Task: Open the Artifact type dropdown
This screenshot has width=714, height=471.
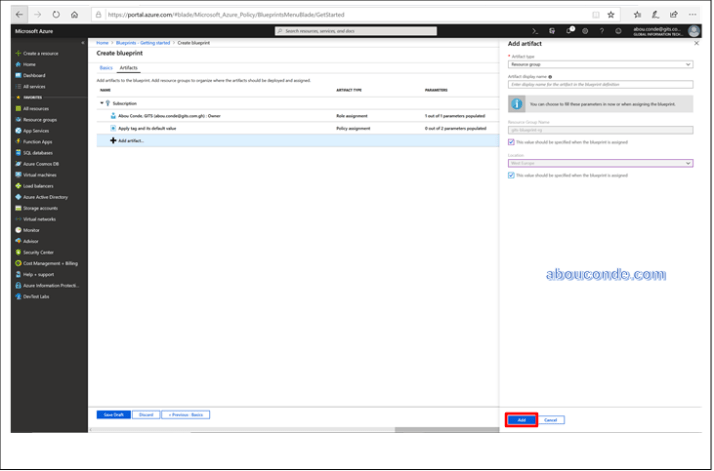Action: pyautogui.click(x=600, y=64)
